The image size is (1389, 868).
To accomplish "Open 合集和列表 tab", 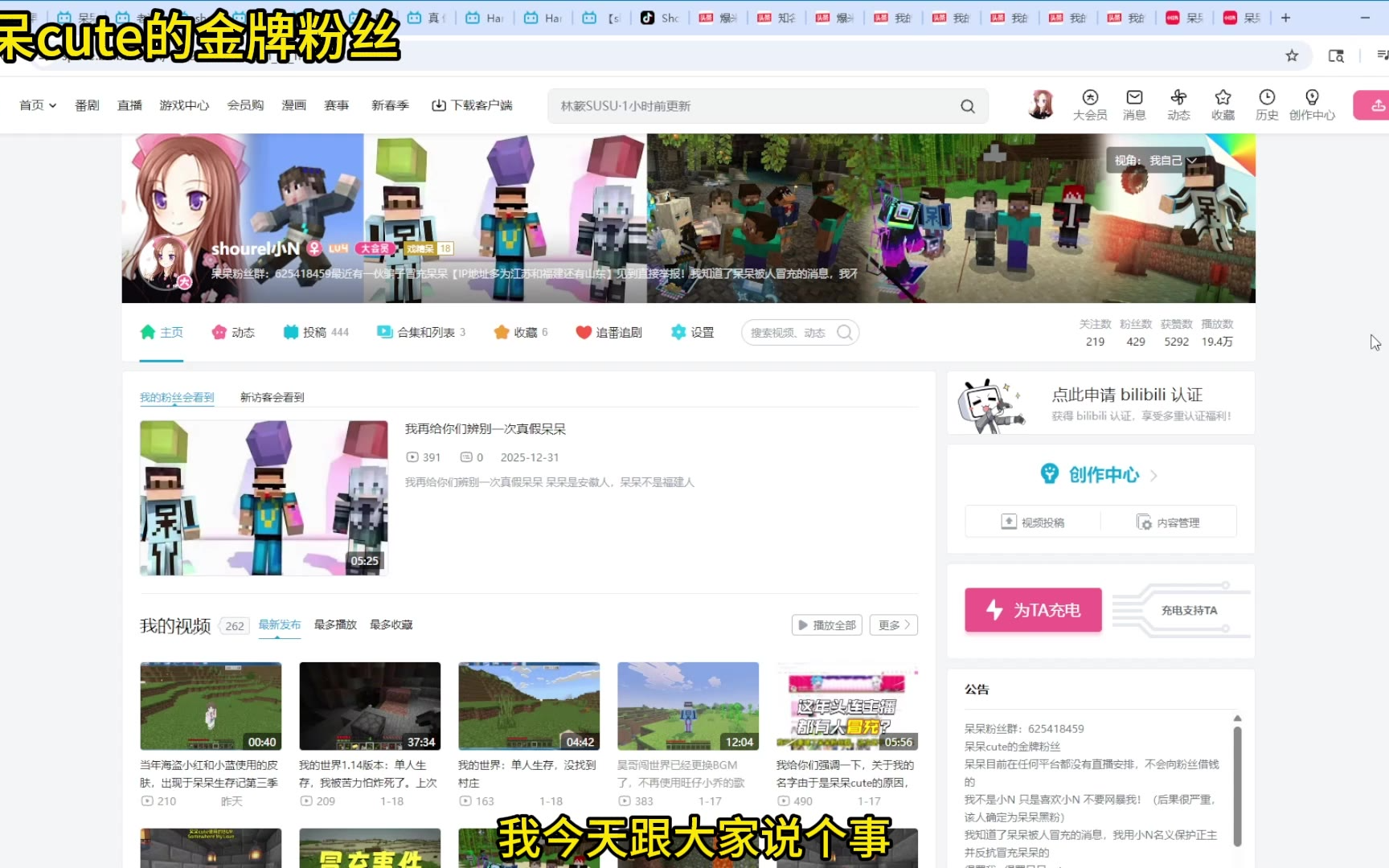I will pyautogui.click(x=421, y=333).
